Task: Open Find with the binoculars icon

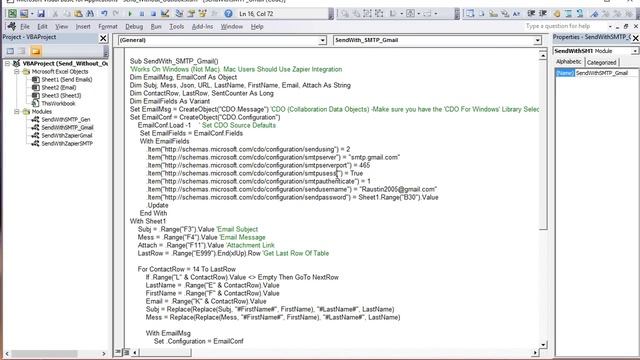Action: coord(90,13)
